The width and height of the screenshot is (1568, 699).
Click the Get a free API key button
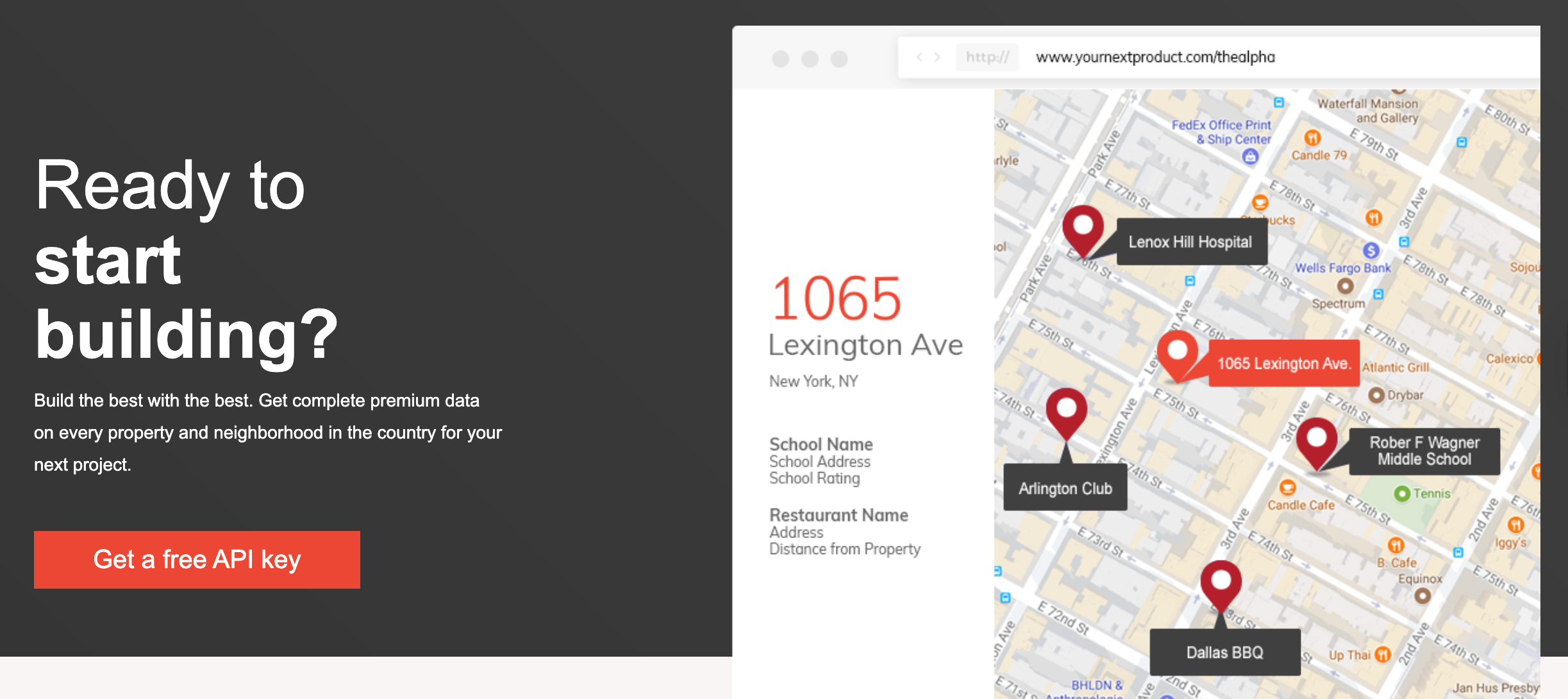[x=197, y=559]
